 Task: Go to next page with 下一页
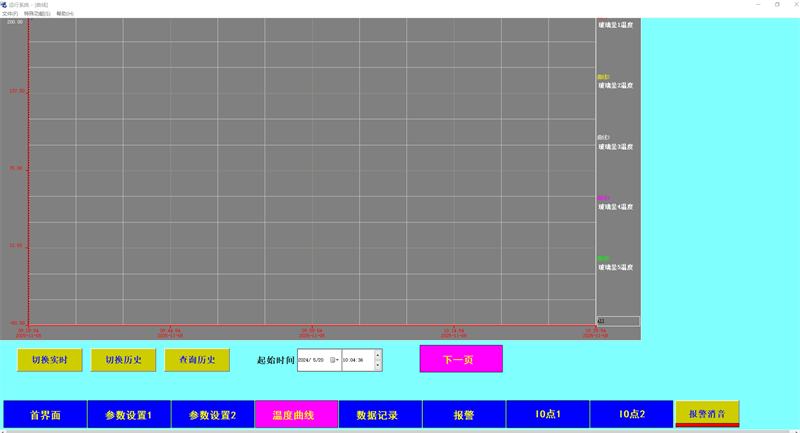click(460, 359)
